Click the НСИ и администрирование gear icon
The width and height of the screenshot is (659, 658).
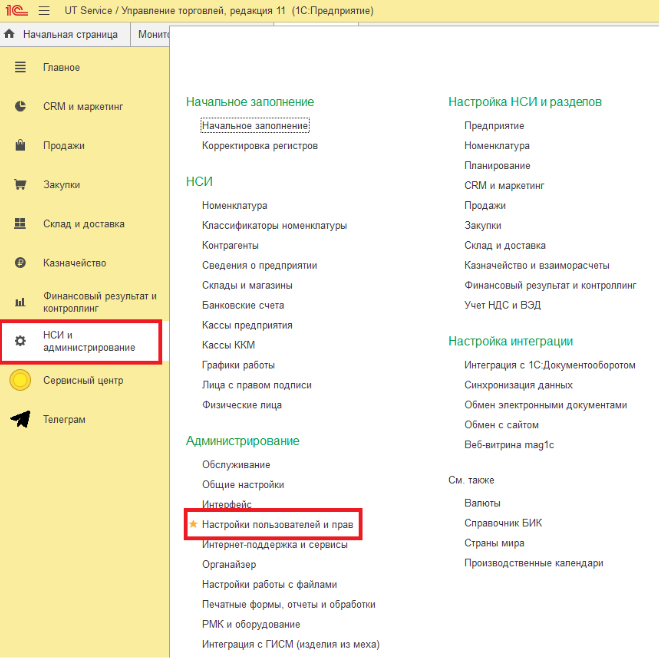pos(20,341)
